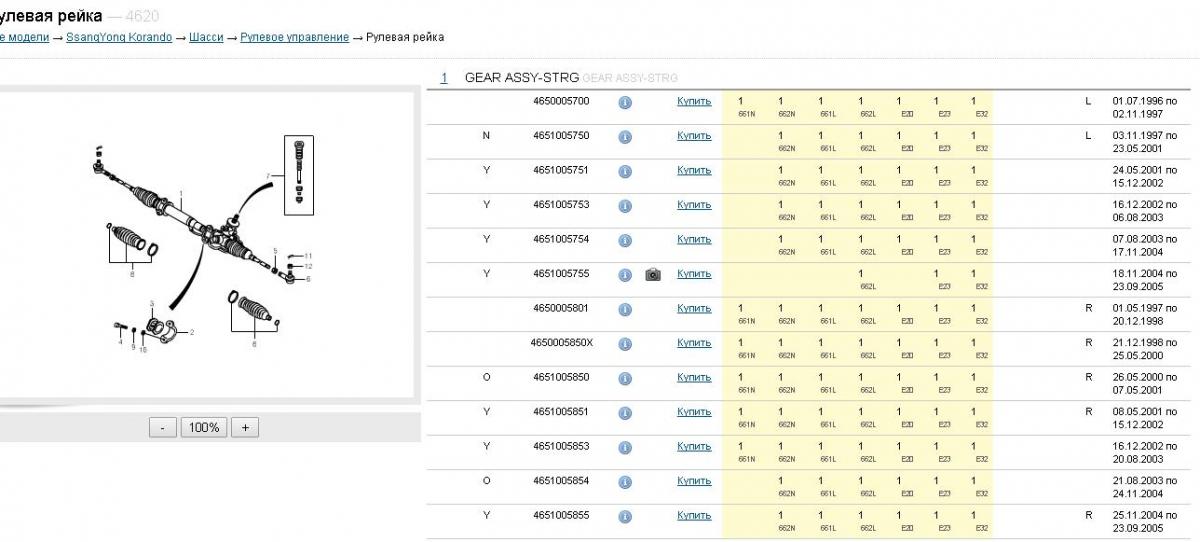Click info icon for part 4650005801
Image resolution: width=1200 pixels, height=542 pixels.
coord(625,309)
